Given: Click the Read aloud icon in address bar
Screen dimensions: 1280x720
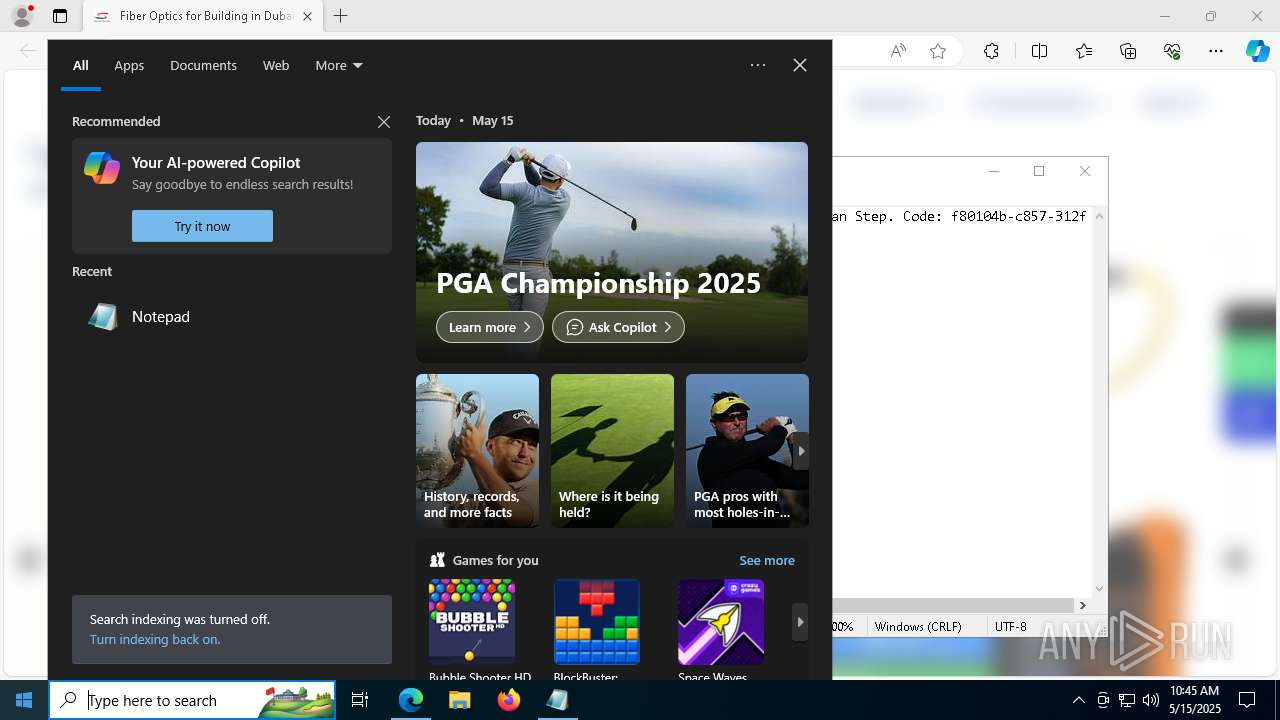Looking at the screenshot, I should [x=898, y=51].
